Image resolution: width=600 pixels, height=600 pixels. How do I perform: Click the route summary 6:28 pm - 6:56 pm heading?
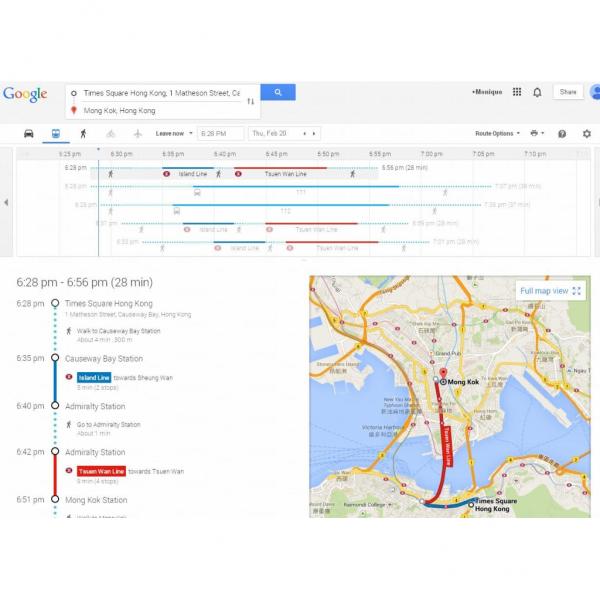point(85,282)
